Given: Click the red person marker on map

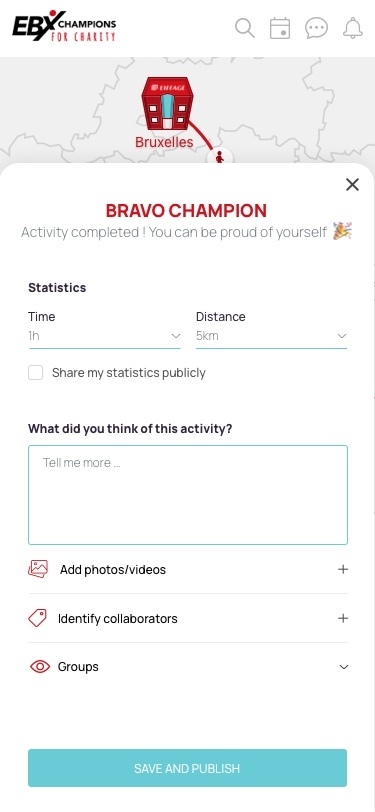Looking at the screenshot, I should pos(220,156).
